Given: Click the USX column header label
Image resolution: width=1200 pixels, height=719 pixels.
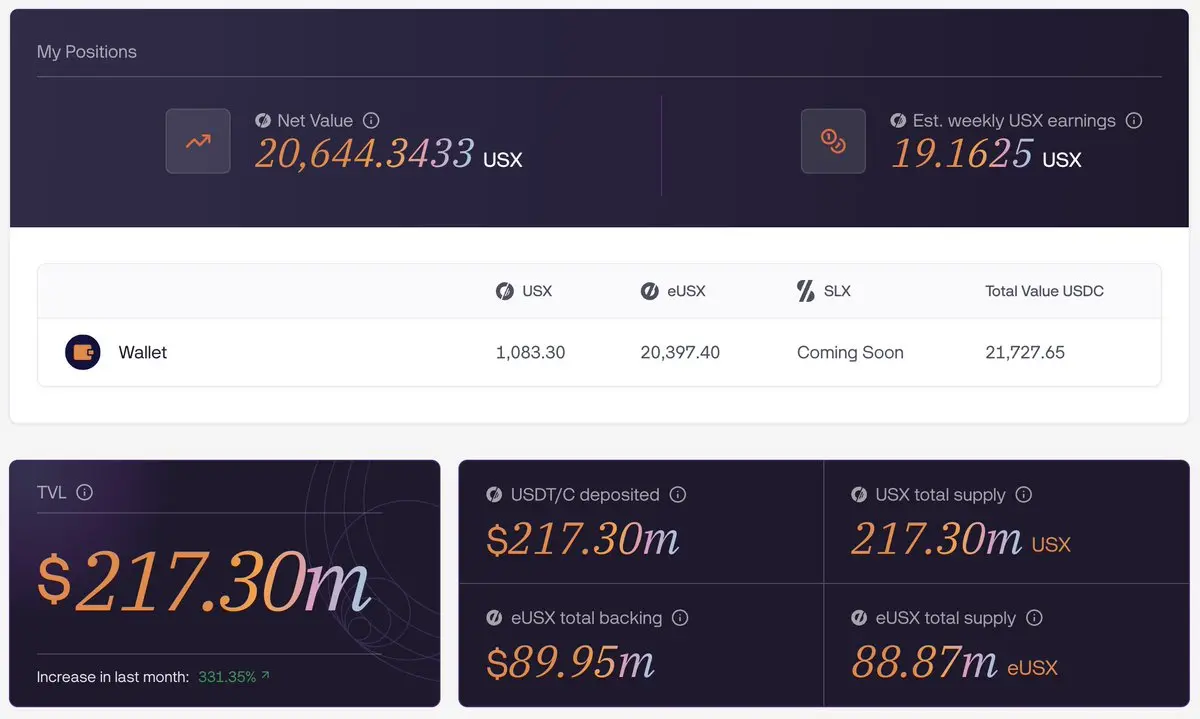Looking at the screenshot, I should 537,291.
